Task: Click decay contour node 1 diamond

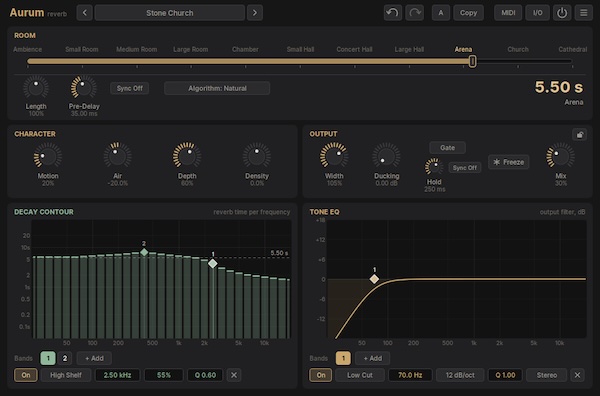Action: [213, 264]
